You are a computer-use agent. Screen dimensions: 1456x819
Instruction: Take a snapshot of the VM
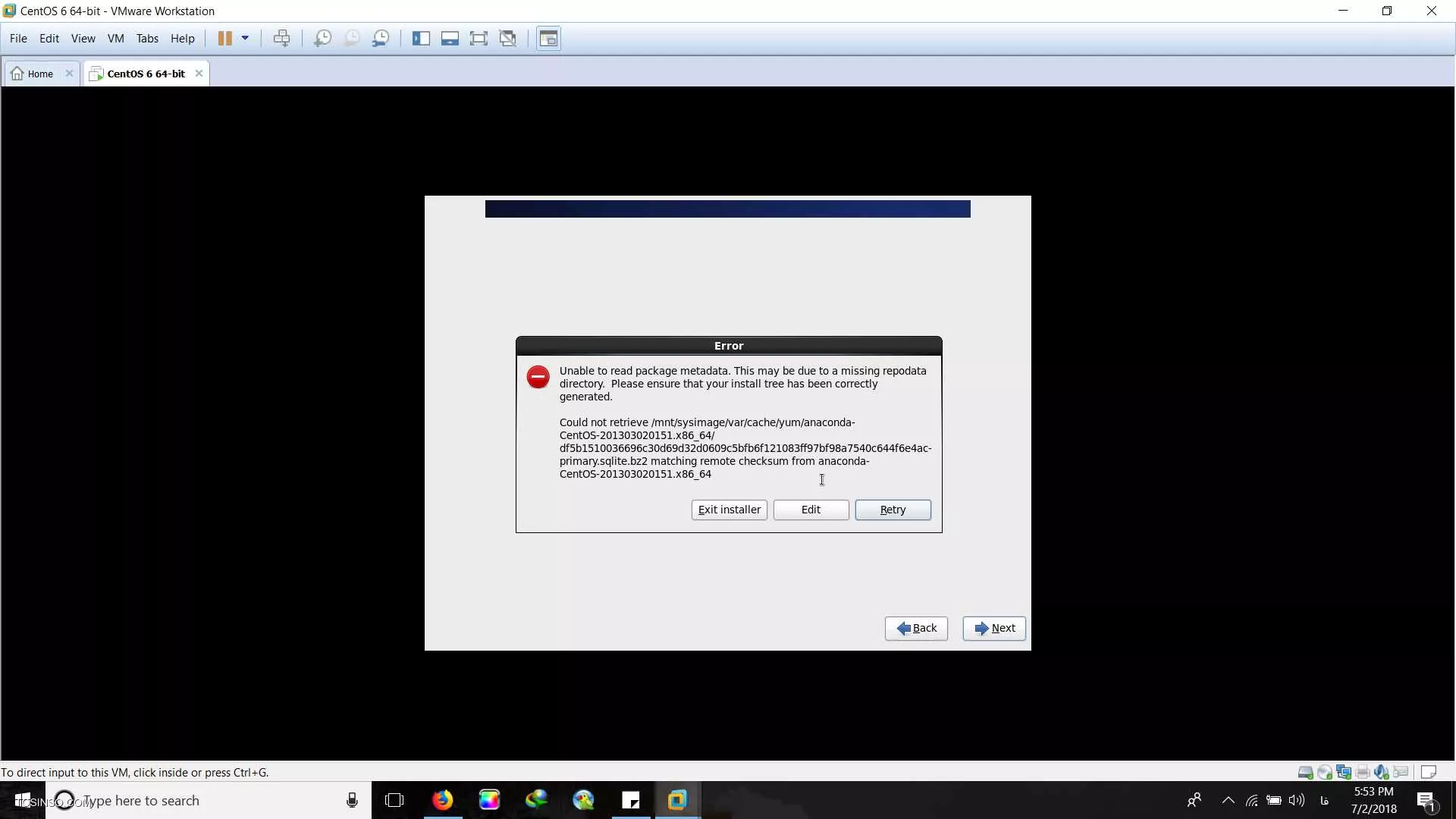click(322, 38)
